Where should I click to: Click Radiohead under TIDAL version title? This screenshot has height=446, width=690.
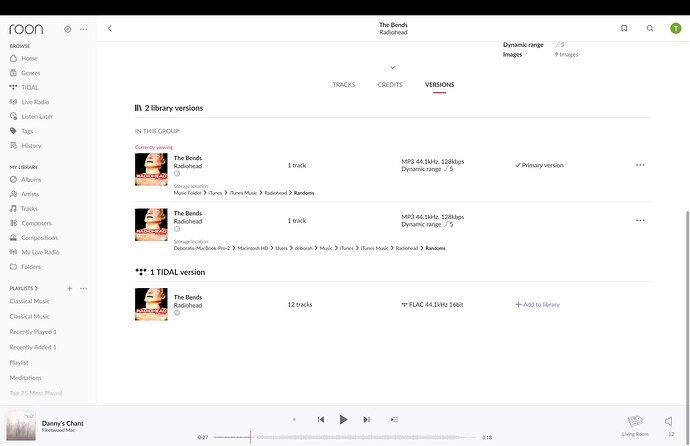point(188,305)
